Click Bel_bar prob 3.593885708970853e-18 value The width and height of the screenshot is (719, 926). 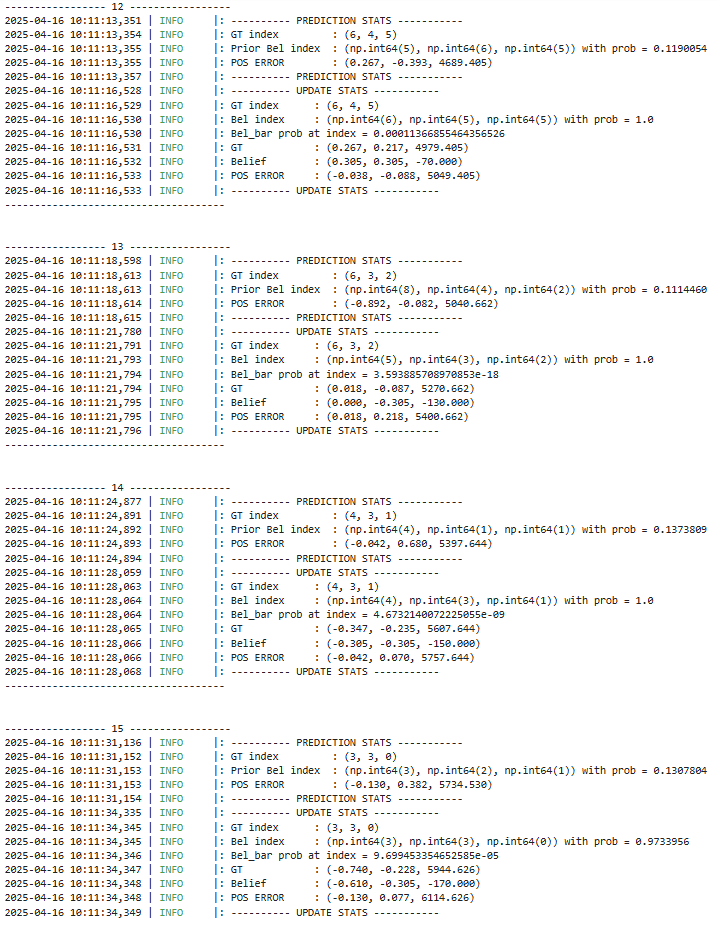click(436, 374)
